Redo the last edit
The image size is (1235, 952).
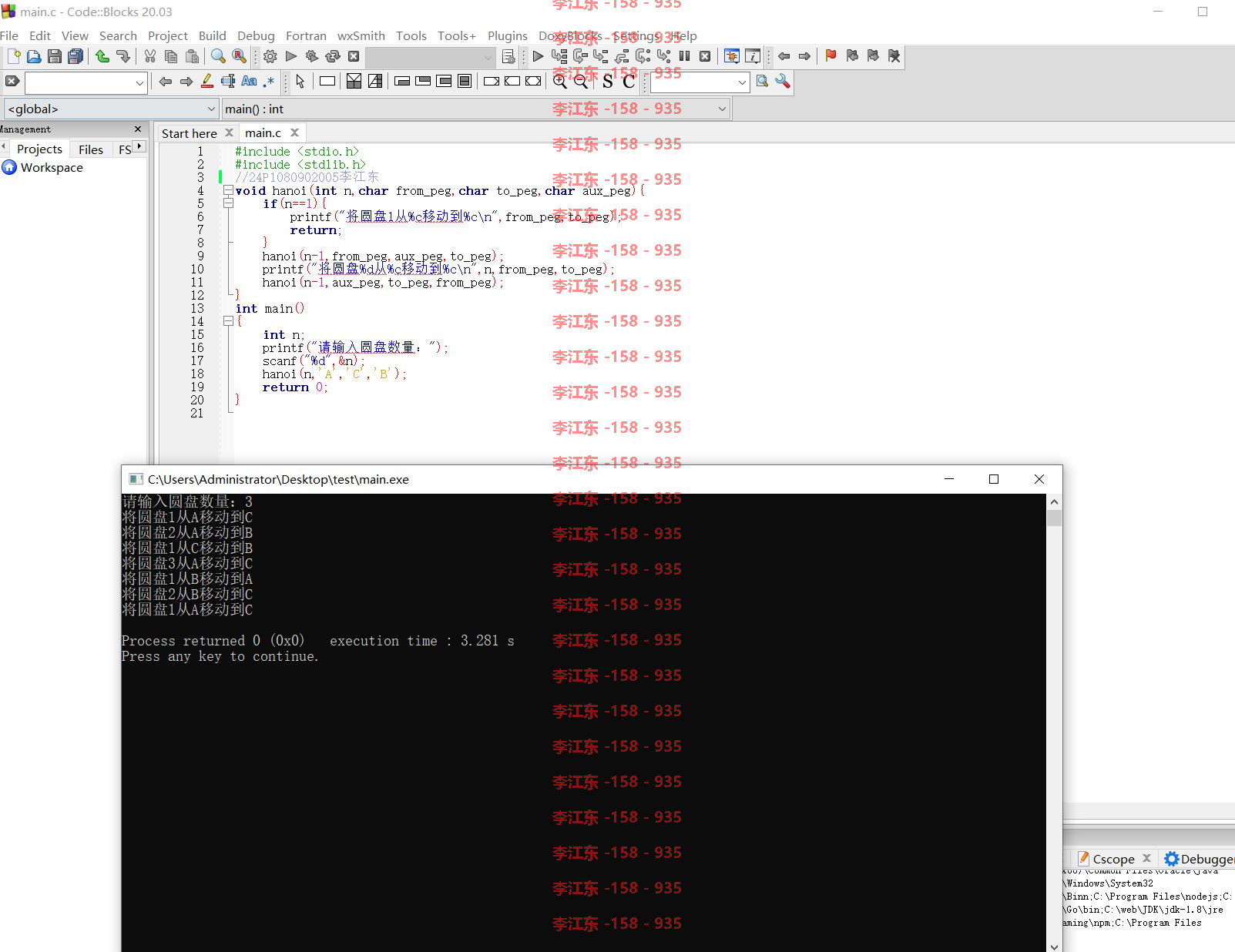click(123, 56)
